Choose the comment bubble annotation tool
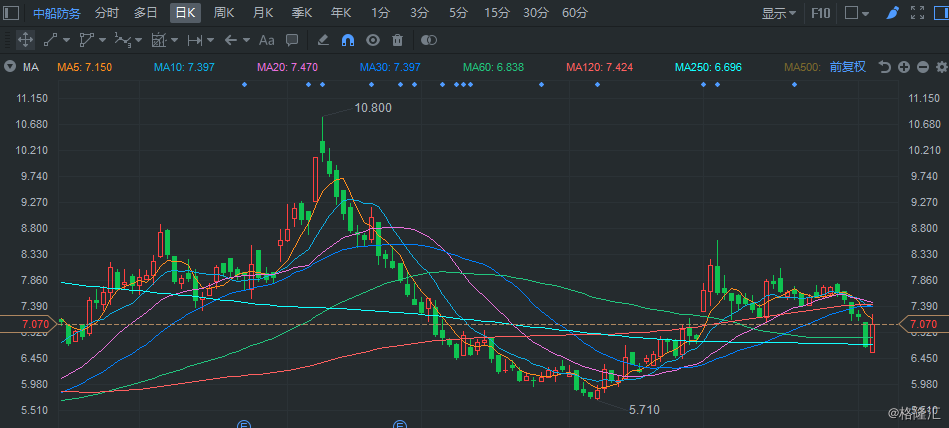 click(292, 40)
